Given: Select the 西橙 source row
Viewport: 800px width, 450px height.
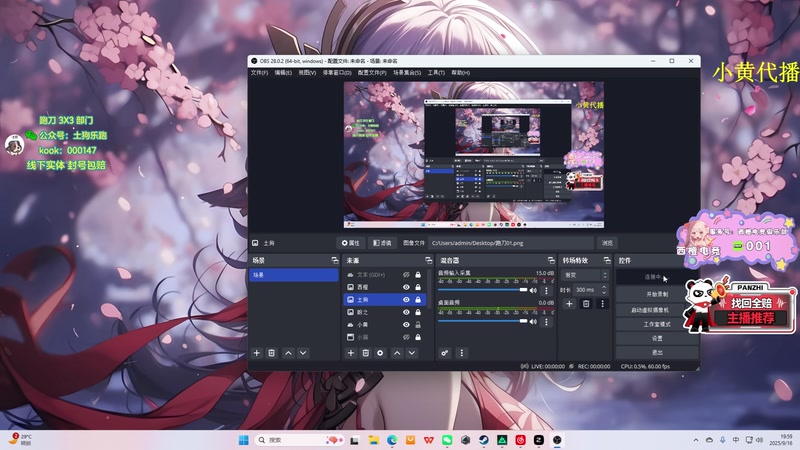Looking at the screenshot, I should [385, 287].
